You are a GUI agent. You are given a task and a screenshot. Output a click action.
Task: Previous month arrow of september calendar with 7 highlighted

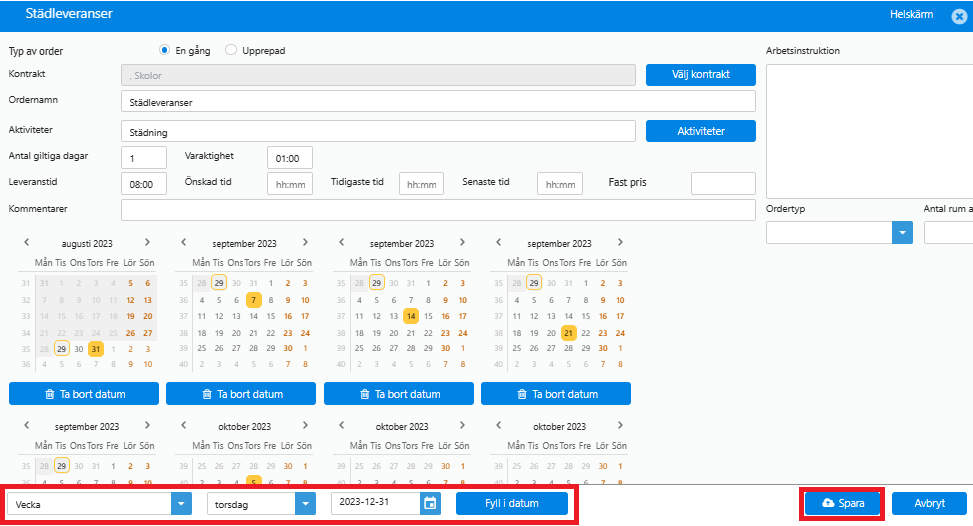point(184,243)
